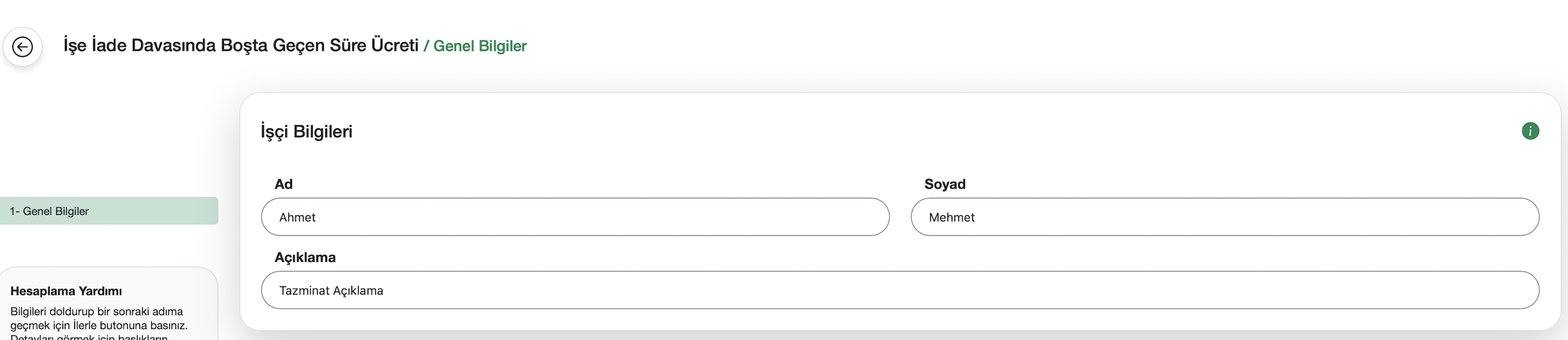
Task: Click empty space right of the İşçi Bilgileri heading
Action: pos(913,131)
